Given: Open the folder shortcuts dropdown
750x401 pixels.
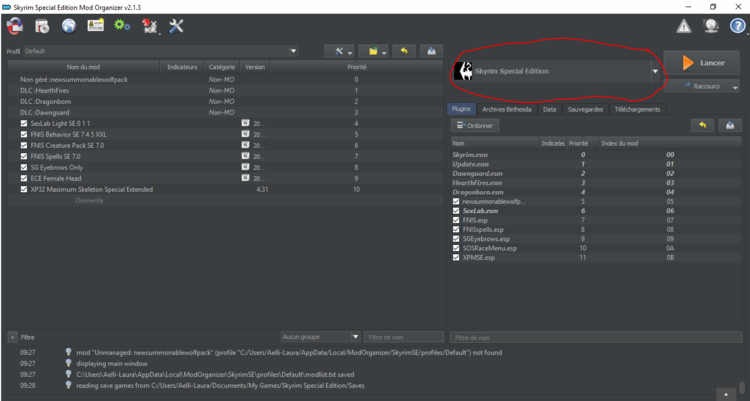Looking at the screenshot, I should tap(373, 51).
